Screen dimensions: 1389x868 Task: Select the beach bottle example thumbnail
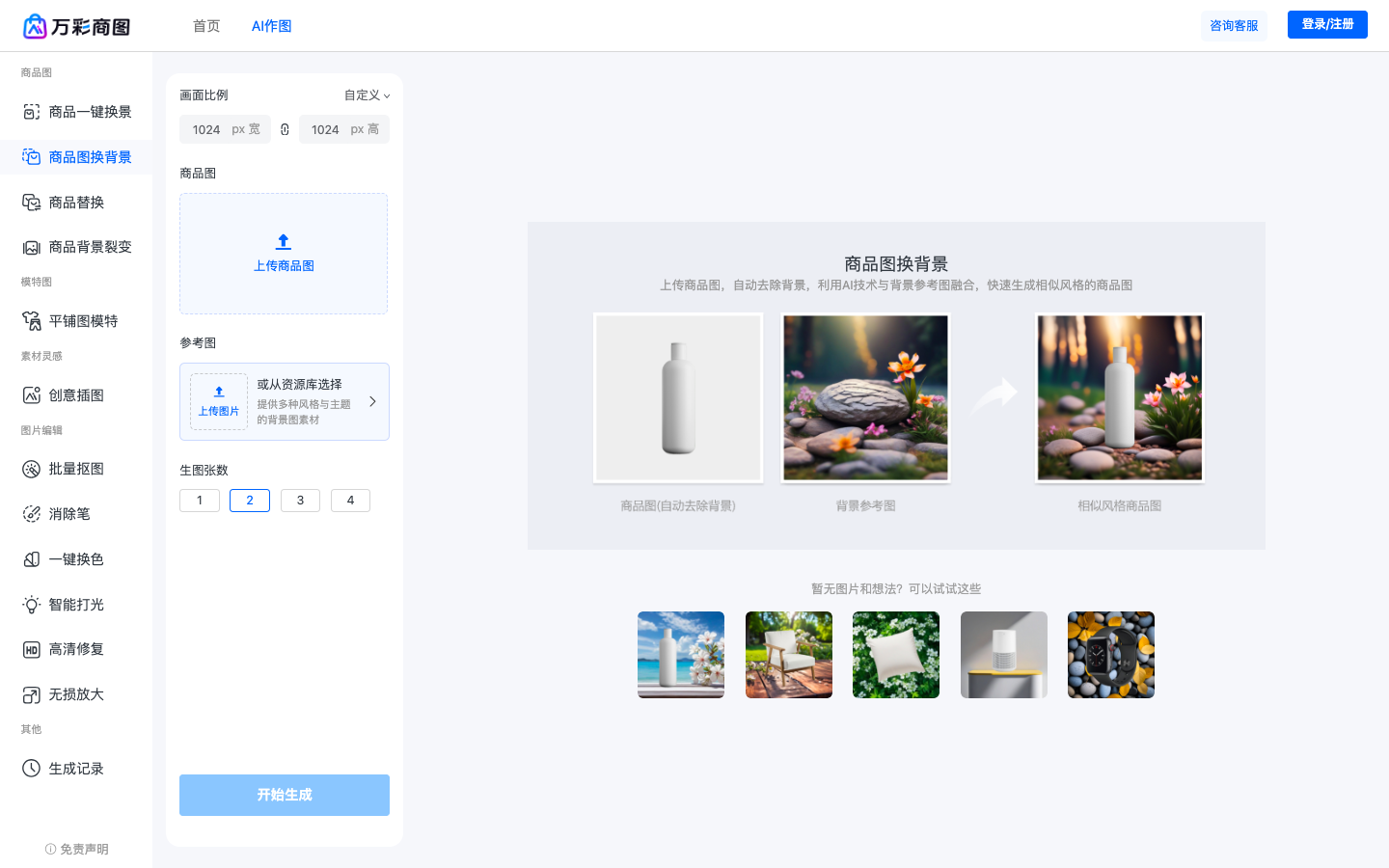point(680,655)
